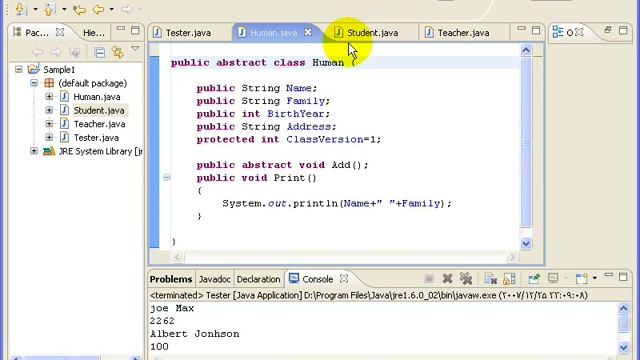Toggle Pin Console
Viewport: 640px width, 360px height.
pos(534,279)
